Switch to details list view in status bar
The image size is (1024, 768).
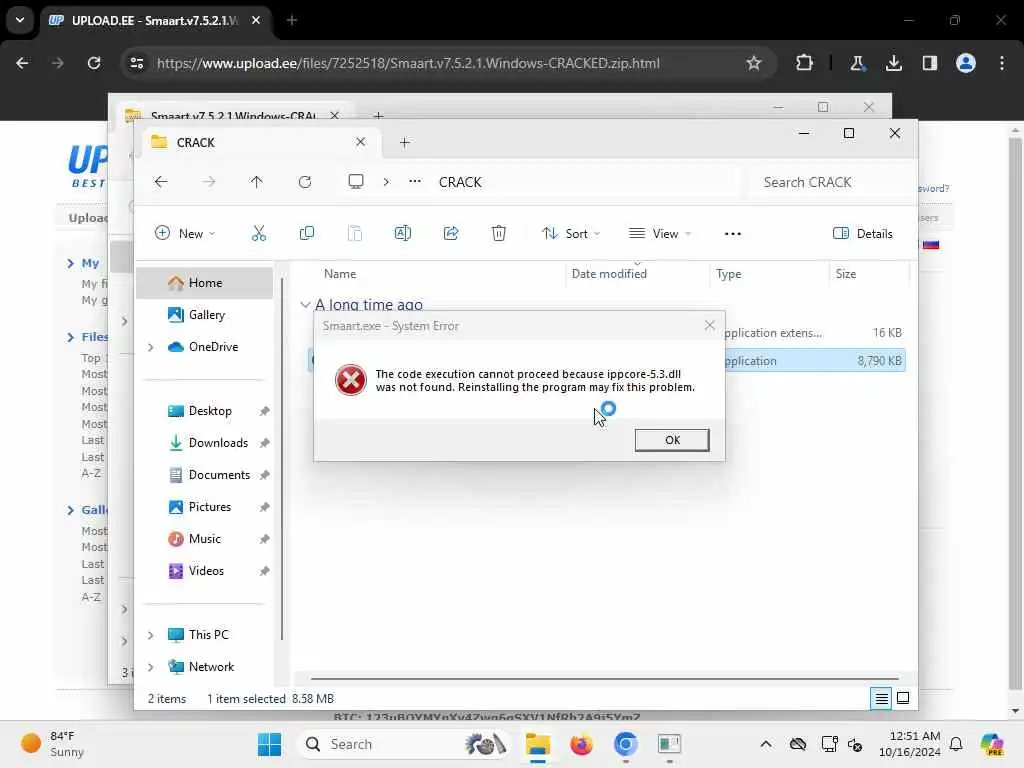(x=881, y=699)
